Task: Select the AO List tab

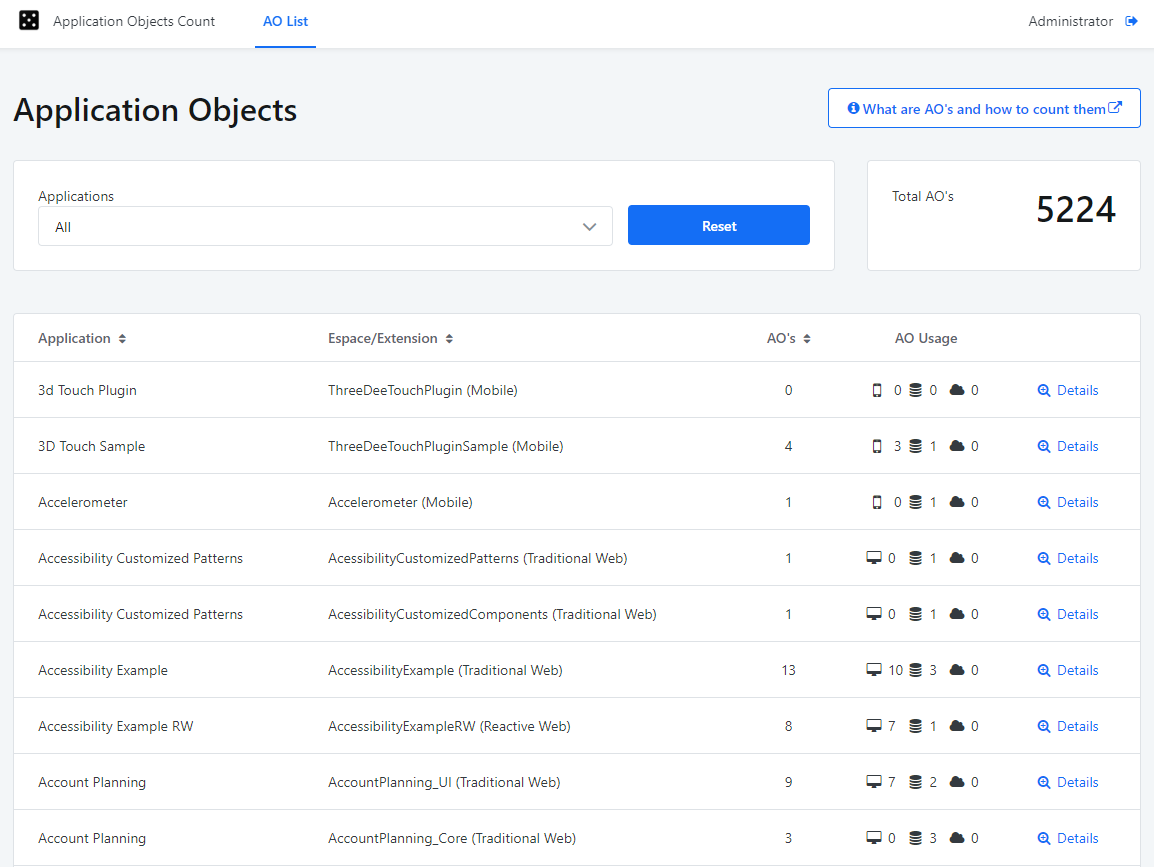Action: [285, 21]
